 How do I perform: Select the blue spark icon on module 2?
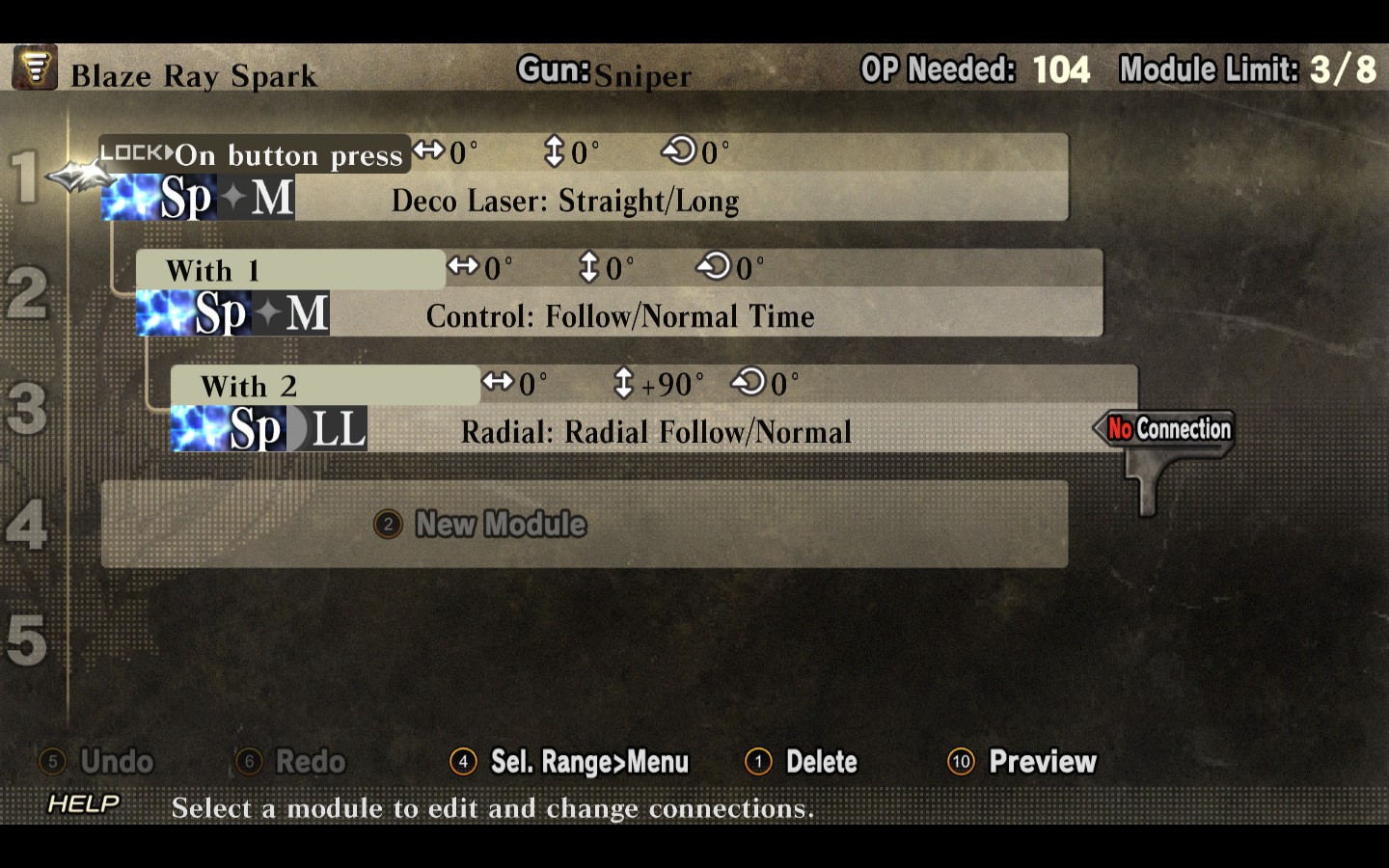pos(166,313)
